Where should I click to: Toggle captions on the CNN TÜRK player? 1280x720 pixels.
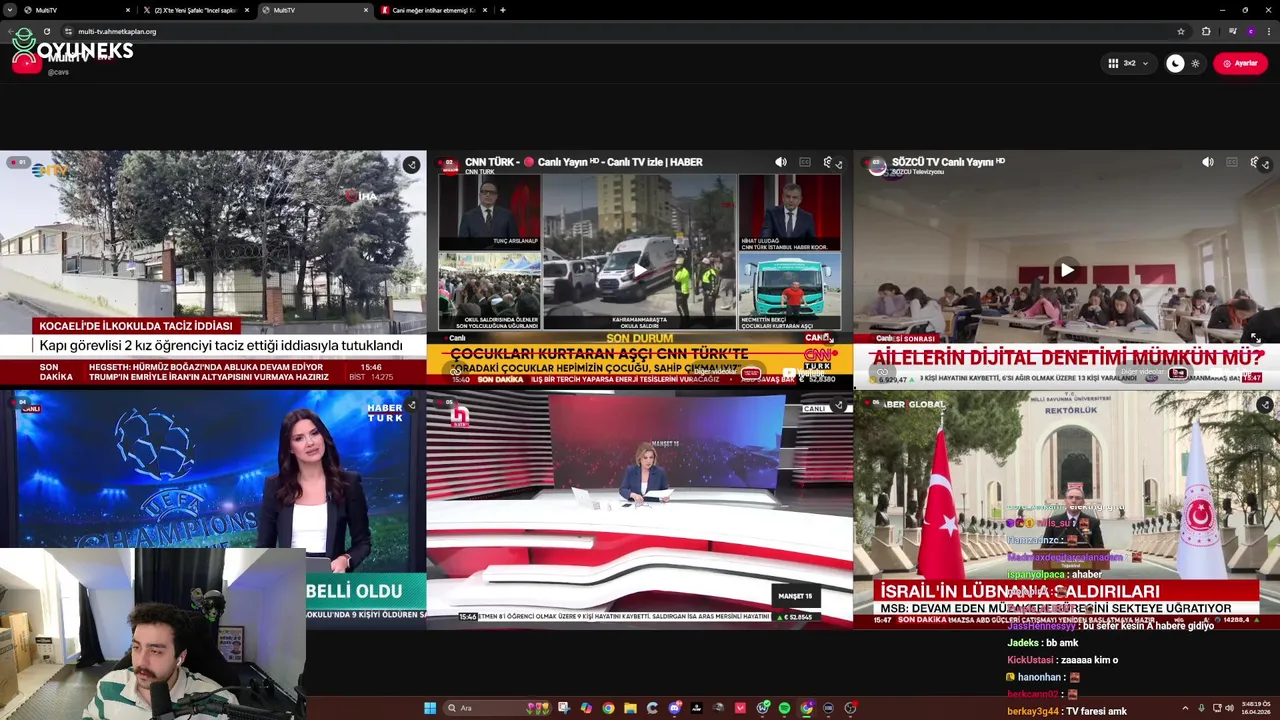tap(805, 162)
